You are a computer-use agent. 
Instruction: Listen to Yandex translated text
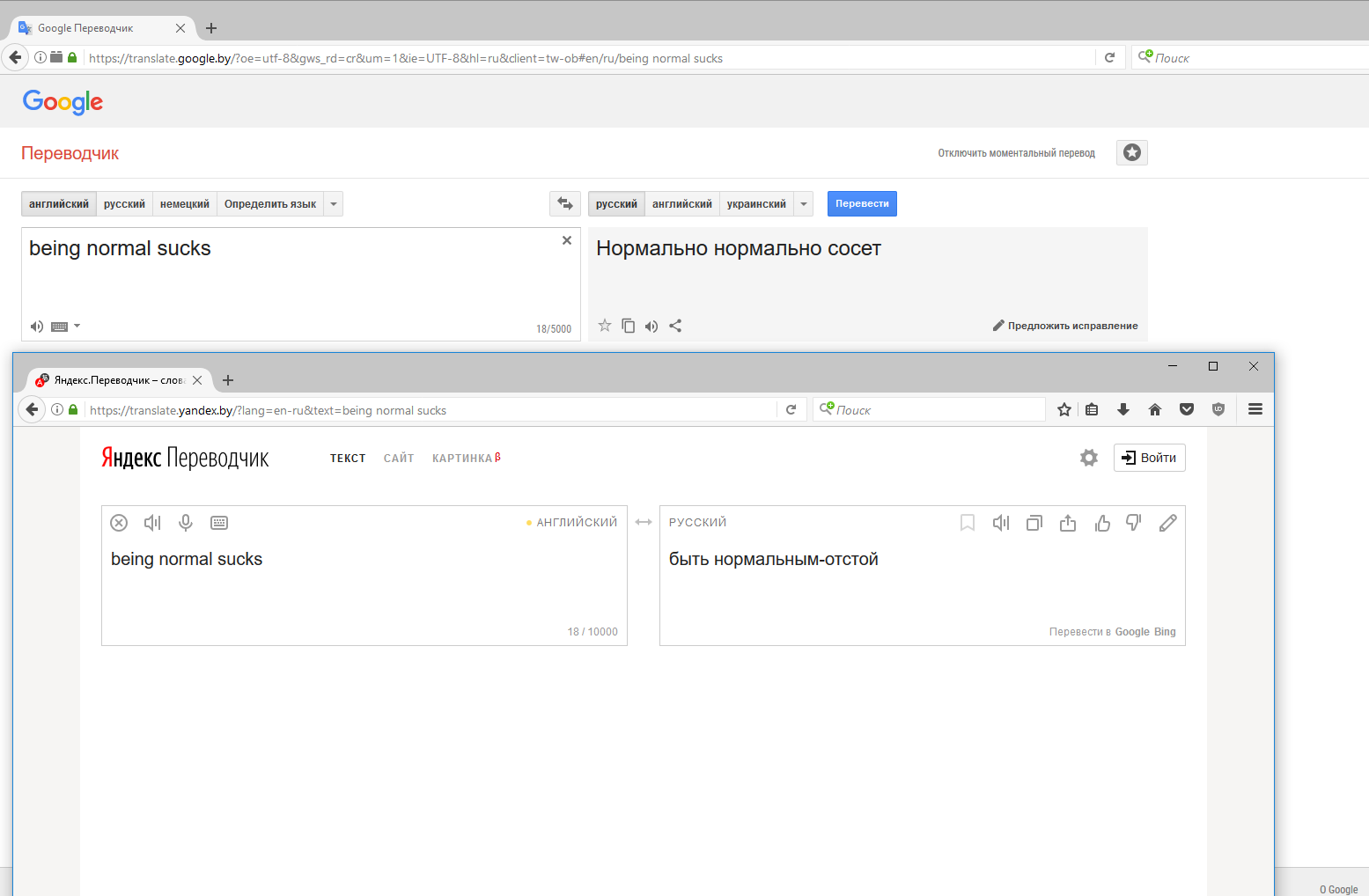[1001, 523]
